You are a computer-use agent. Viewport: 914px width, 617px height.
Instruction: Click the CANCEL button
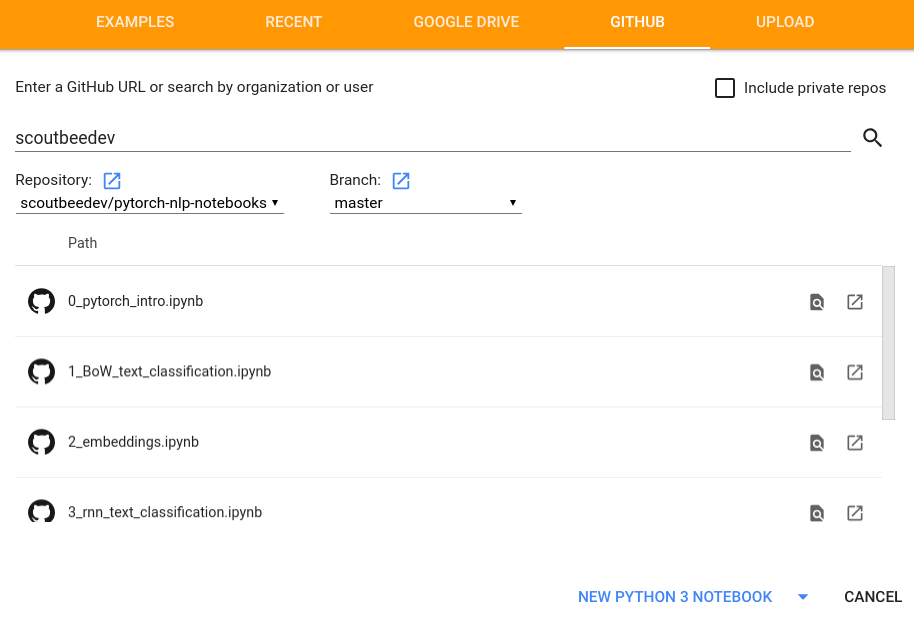pos(873,597)
